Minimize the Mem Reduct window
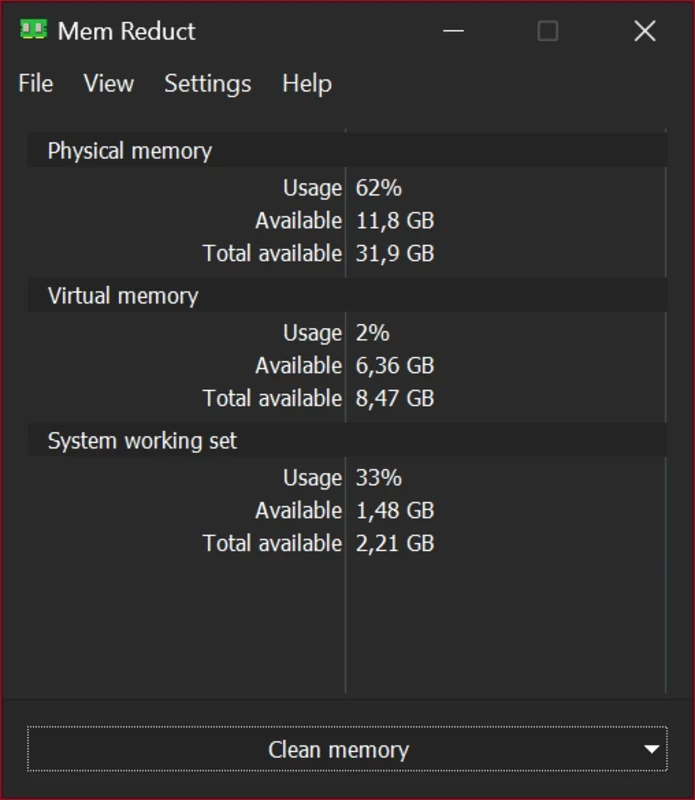 pos(453,31)
